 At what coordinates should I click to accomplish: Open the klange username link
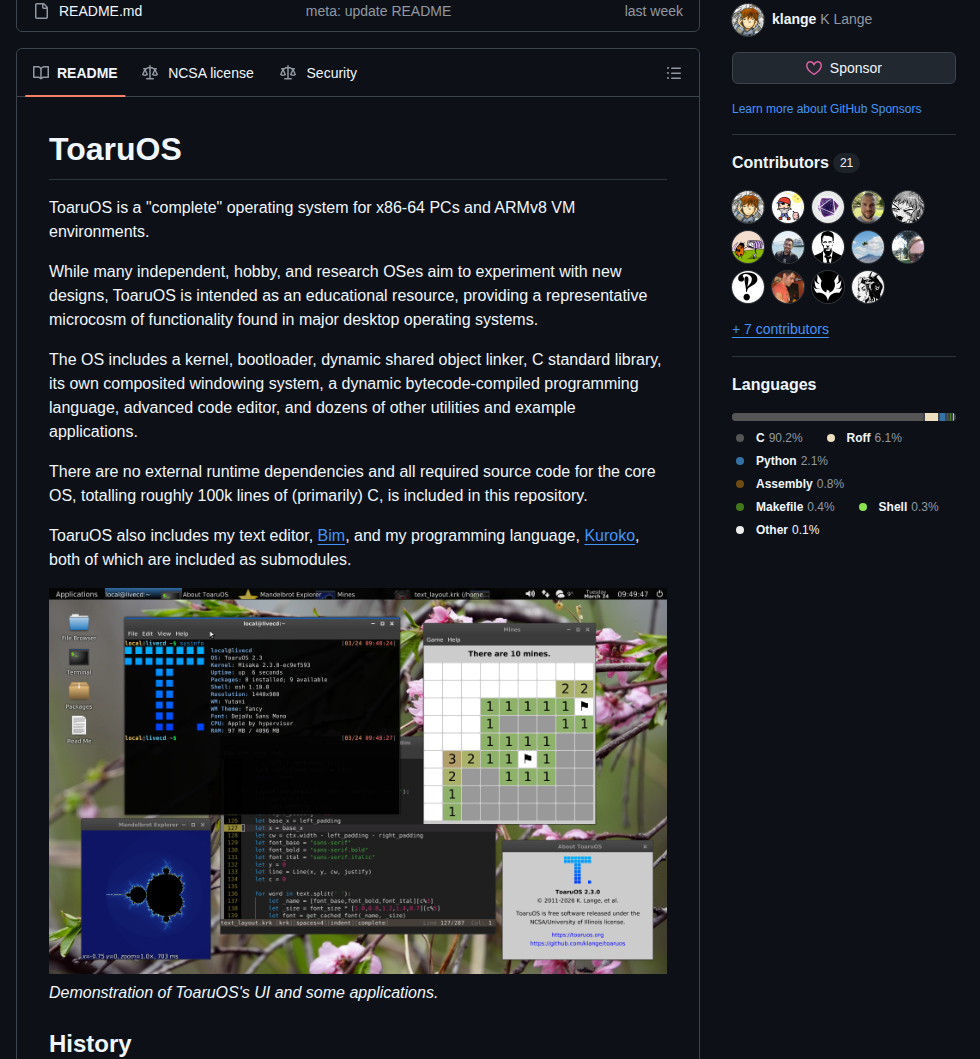coord(794,19)
